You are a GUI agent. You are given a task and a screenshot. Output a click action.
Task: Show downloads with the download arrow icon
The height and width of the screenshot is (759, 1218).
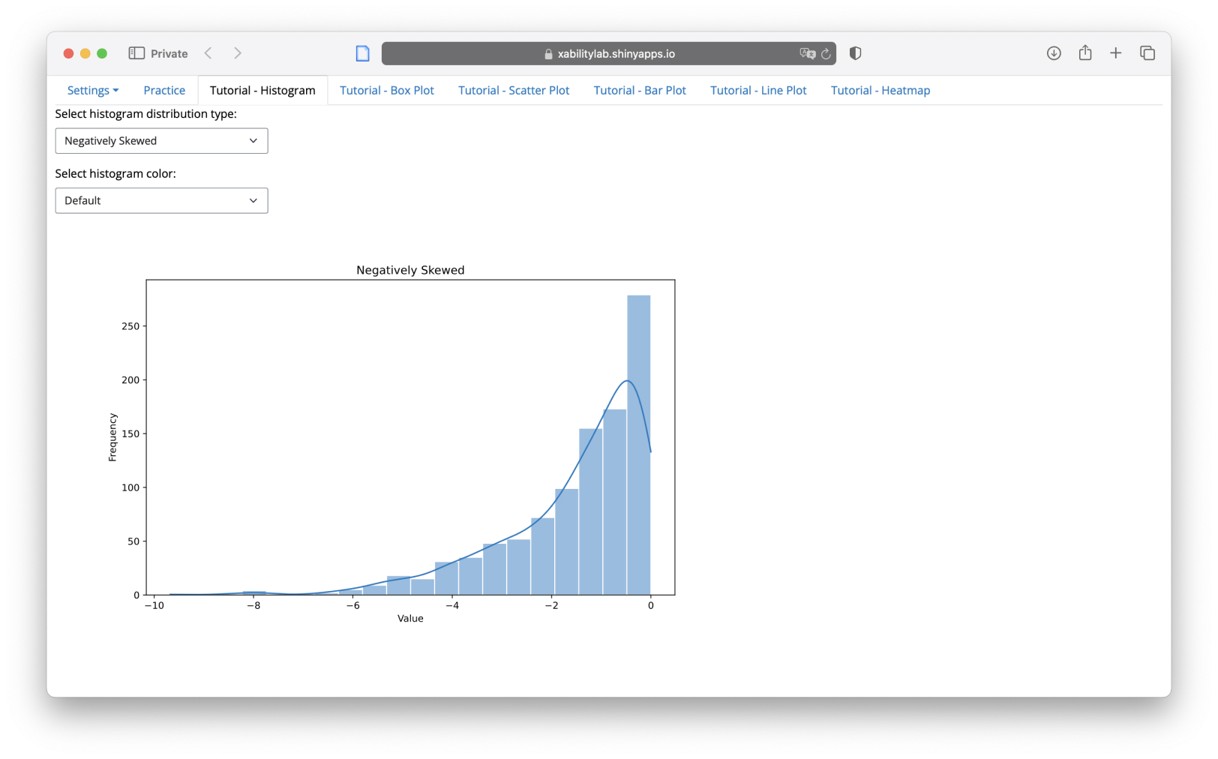click(1054, 53)
